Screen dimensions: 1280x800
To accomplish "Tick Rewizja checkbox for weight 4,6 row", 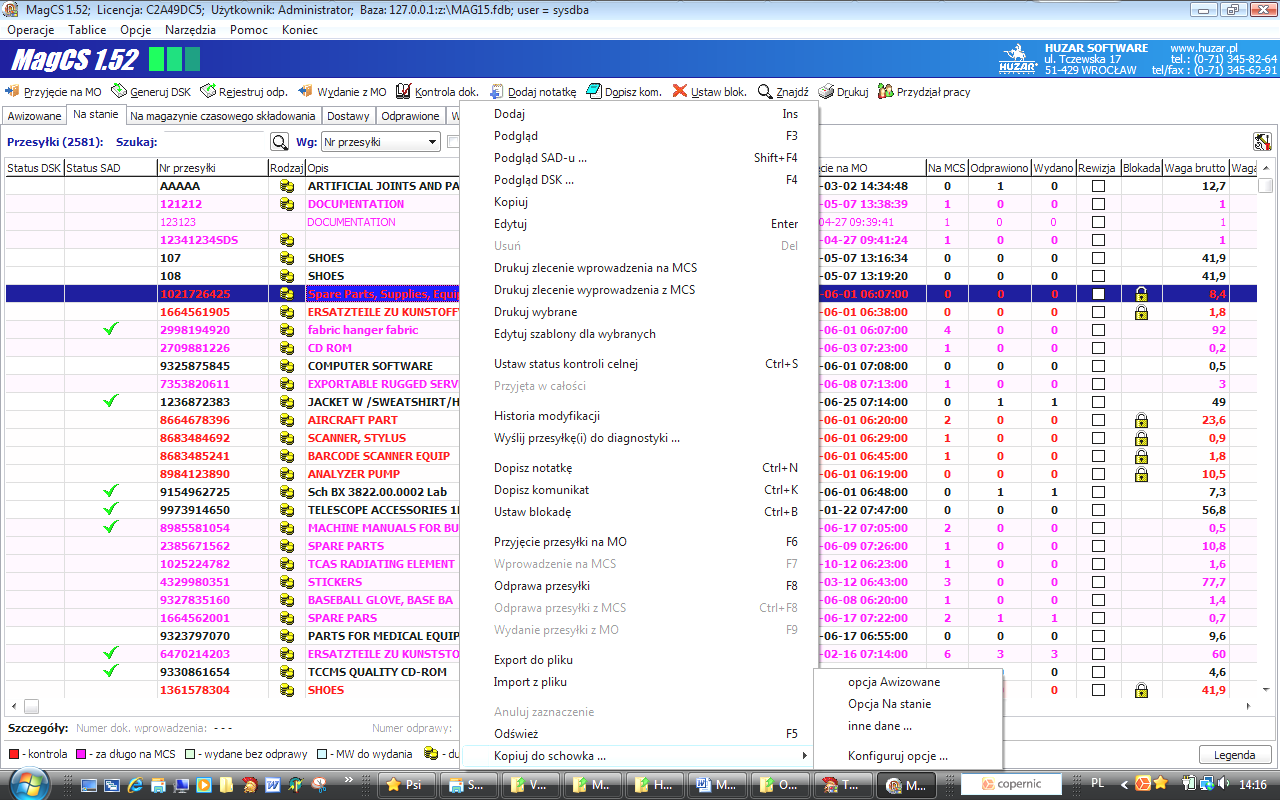I will [x=1098, y=672].
